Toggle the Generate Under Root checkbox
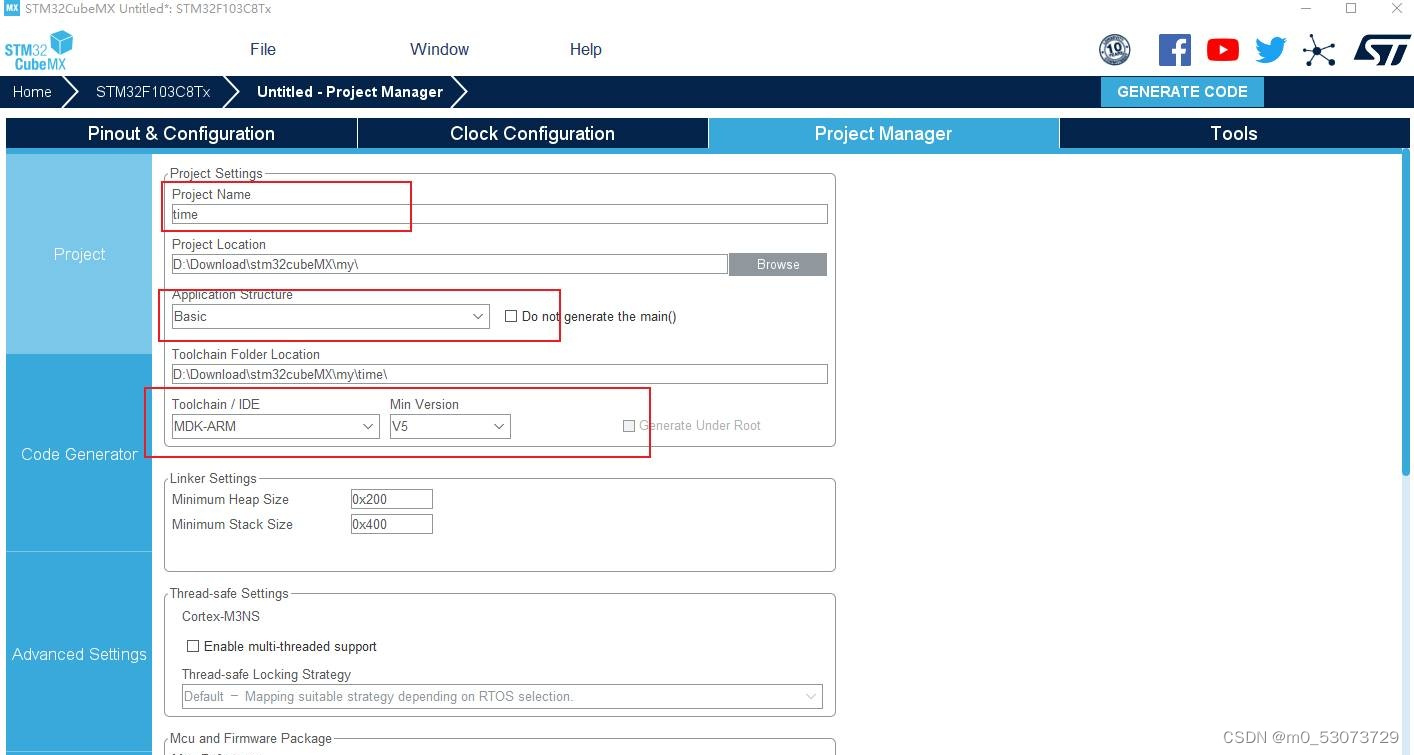Viewport: 1414px width, 755px height. pos(629,425)
